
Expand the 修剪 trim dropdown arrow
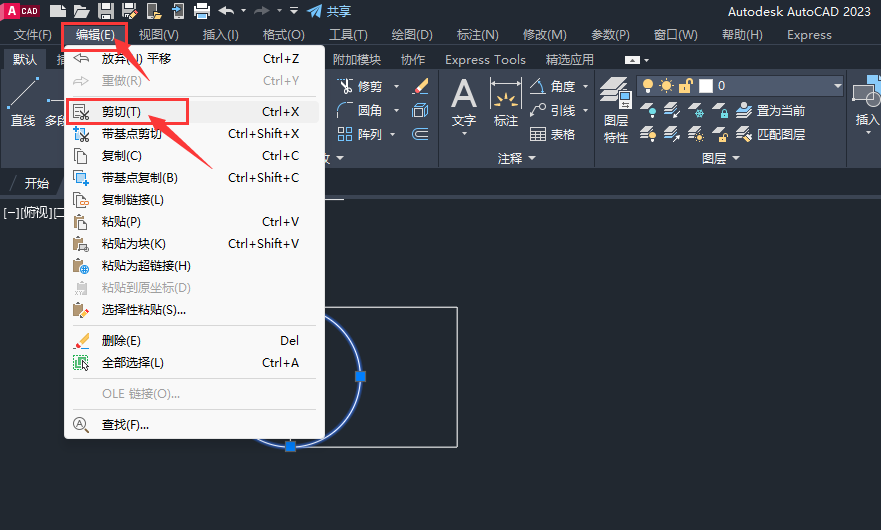pos(396,87)
